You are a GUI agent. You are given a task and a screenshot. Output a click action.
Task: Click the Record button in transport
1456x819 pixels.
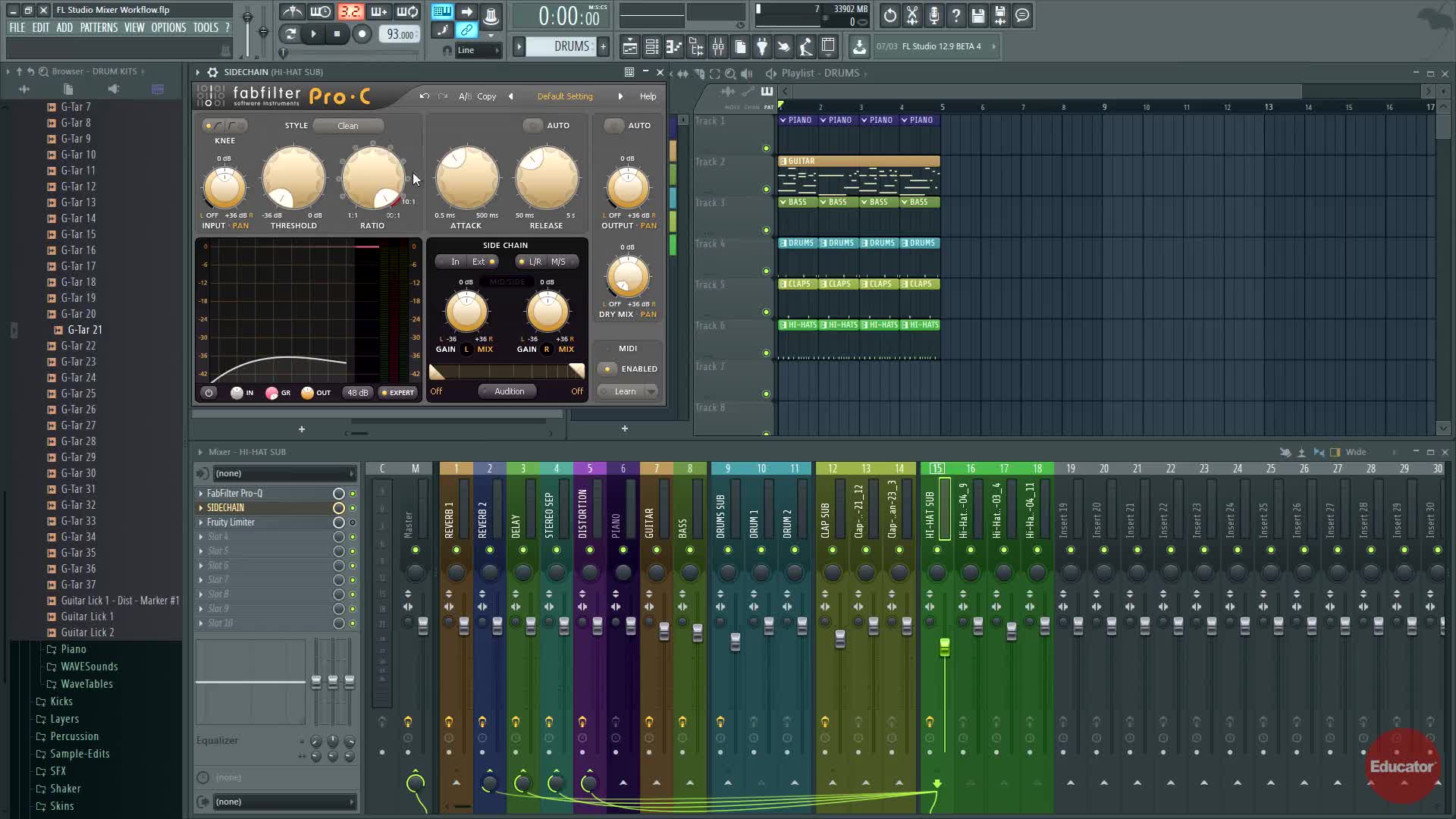tap(362, 33)
